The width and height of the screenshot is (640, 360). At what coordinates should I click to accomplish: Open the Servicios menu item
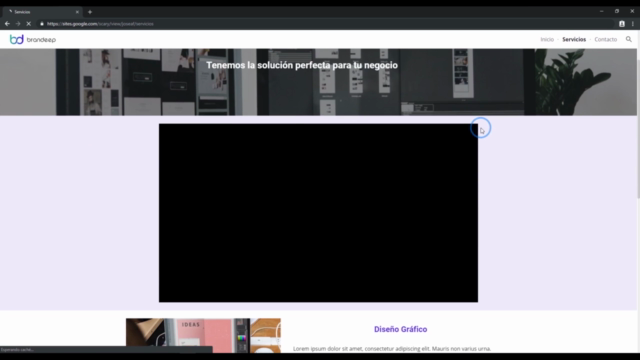pos(574,39)
